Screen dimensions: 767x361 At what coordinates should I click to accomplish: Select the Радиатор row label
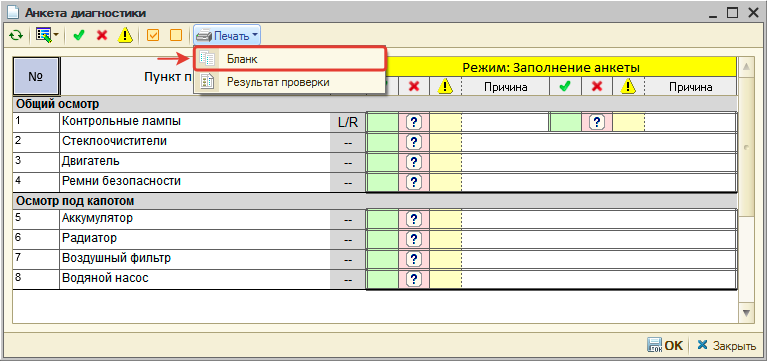tap(90, 238)
